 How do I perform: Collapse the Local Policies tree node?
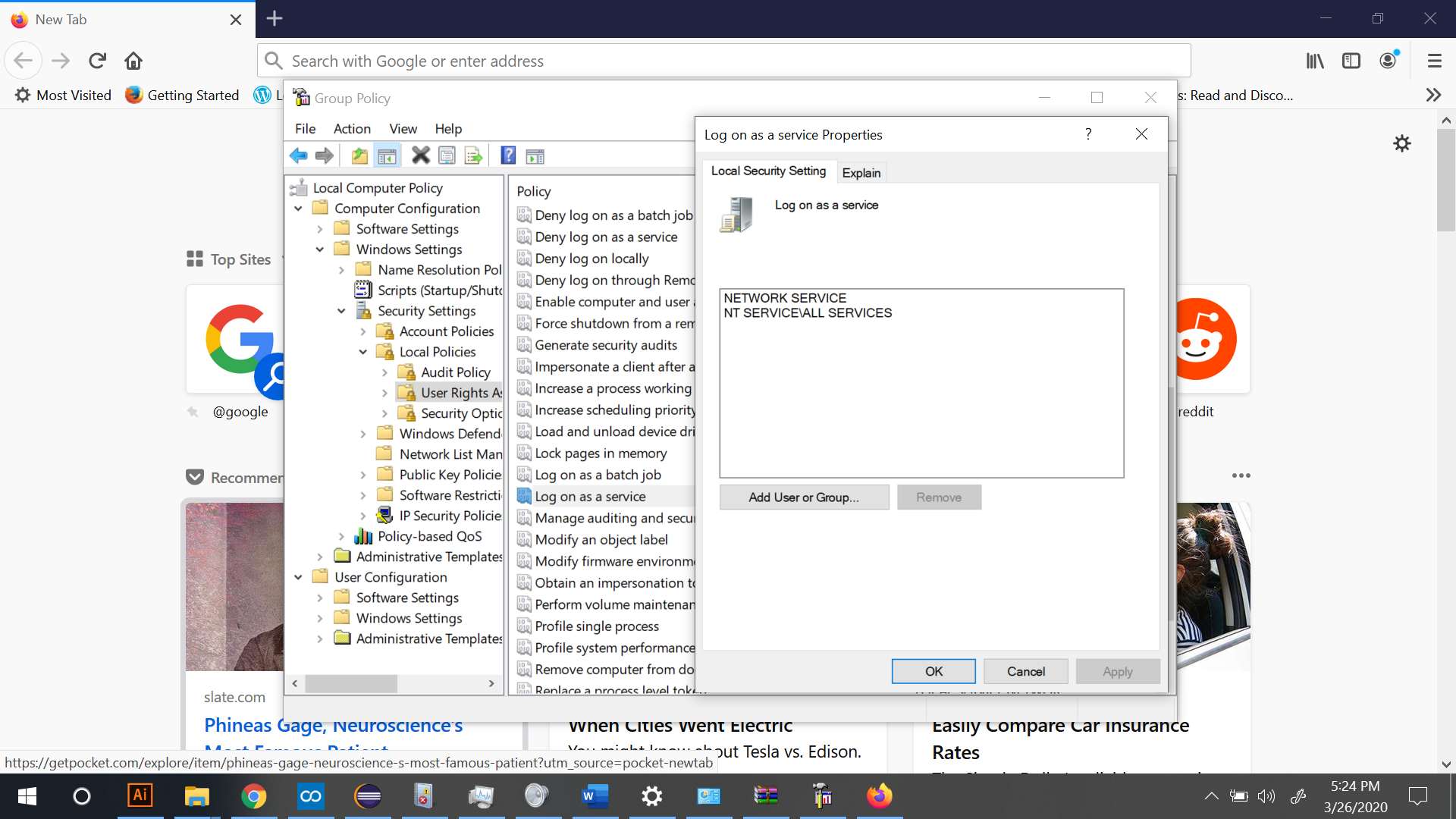tap(363, 352)
